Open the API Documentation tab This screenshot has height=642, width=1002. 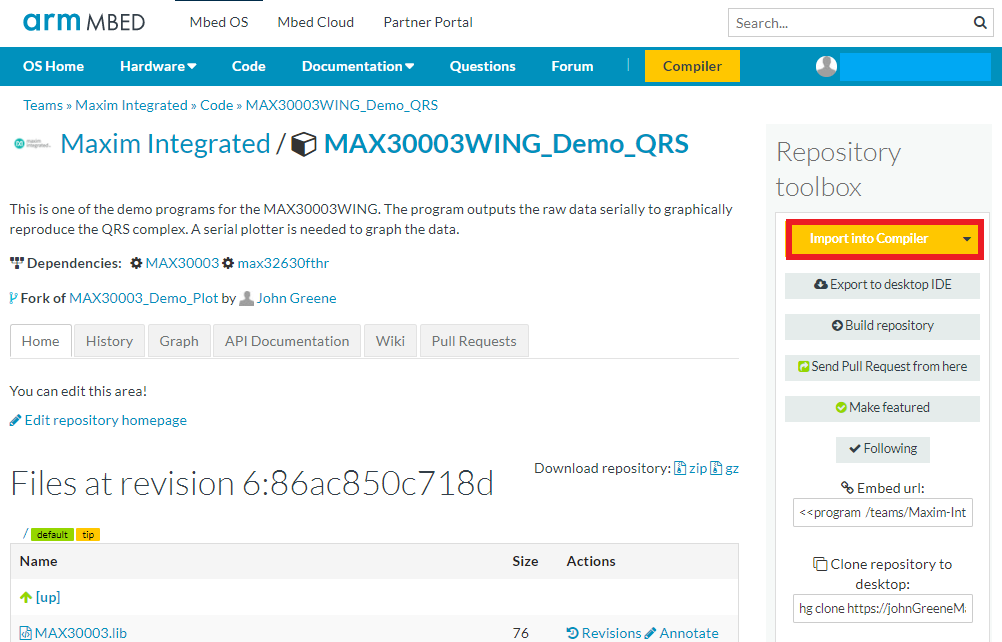coord(287,341)
